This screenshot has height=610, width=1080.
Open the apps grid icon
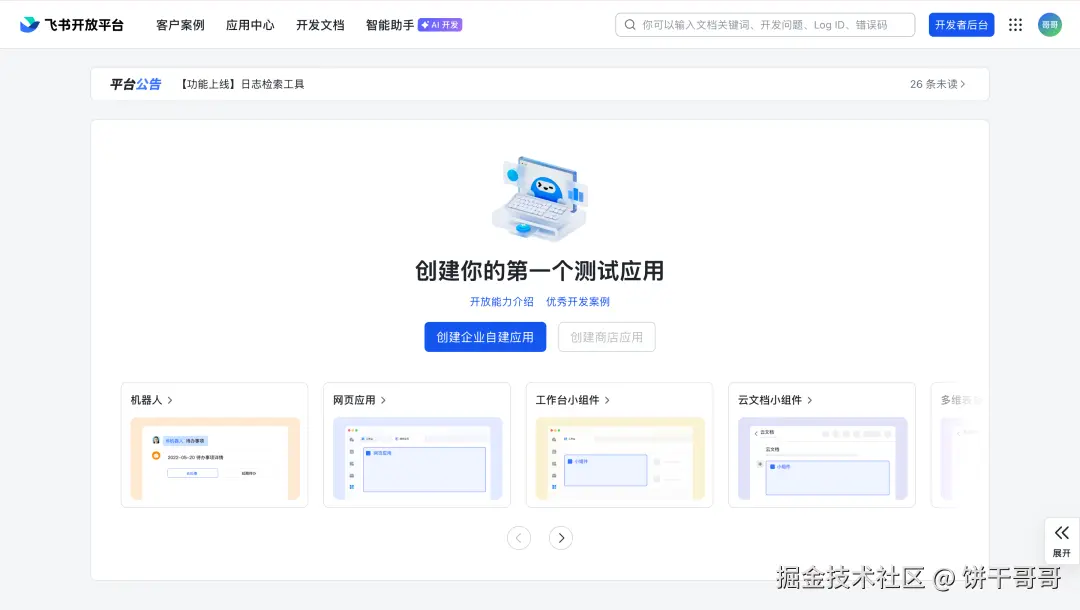click(x=1015, y=25)
